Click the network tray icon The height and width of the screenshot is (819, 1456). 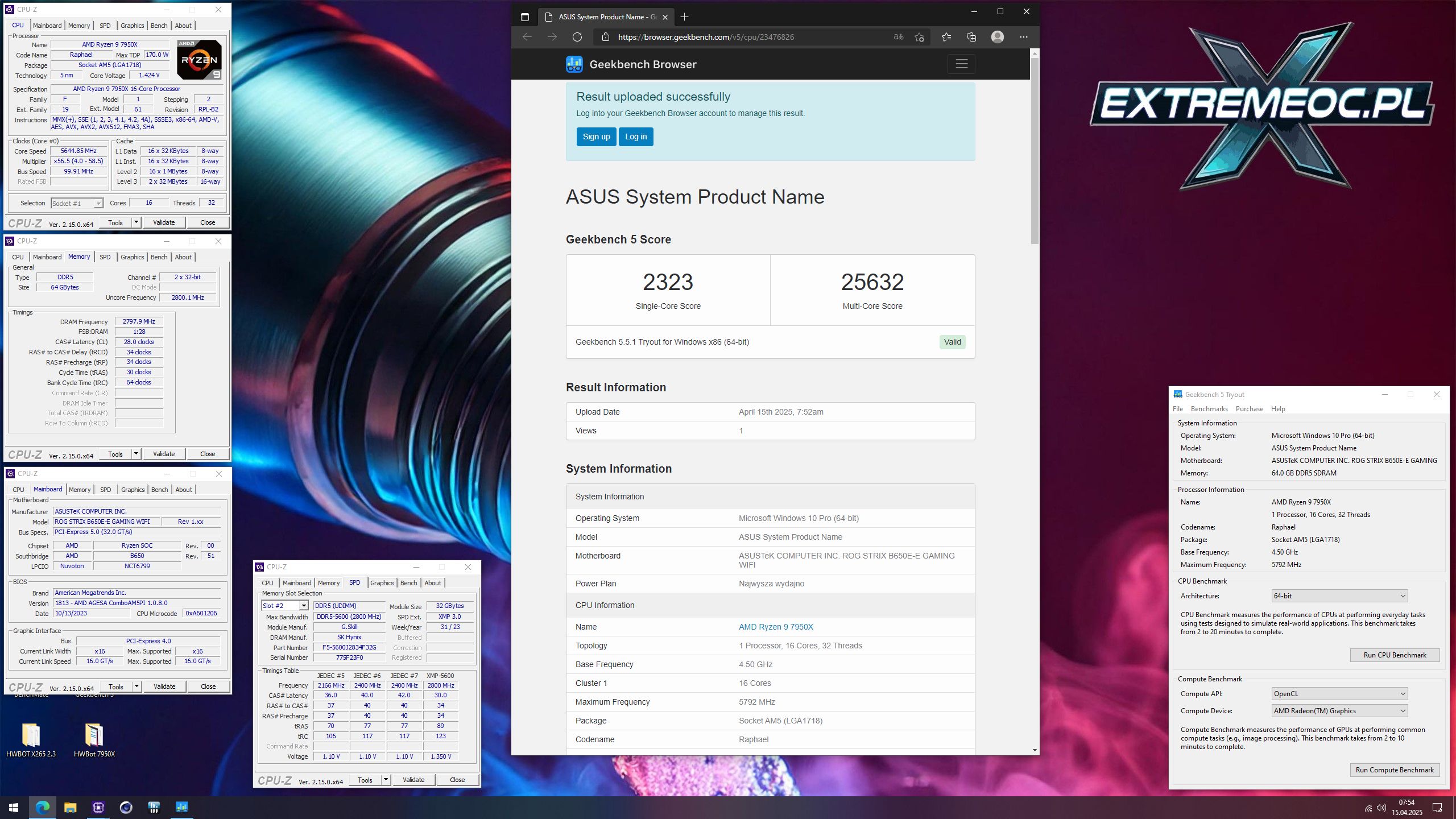pos(1368,808)
